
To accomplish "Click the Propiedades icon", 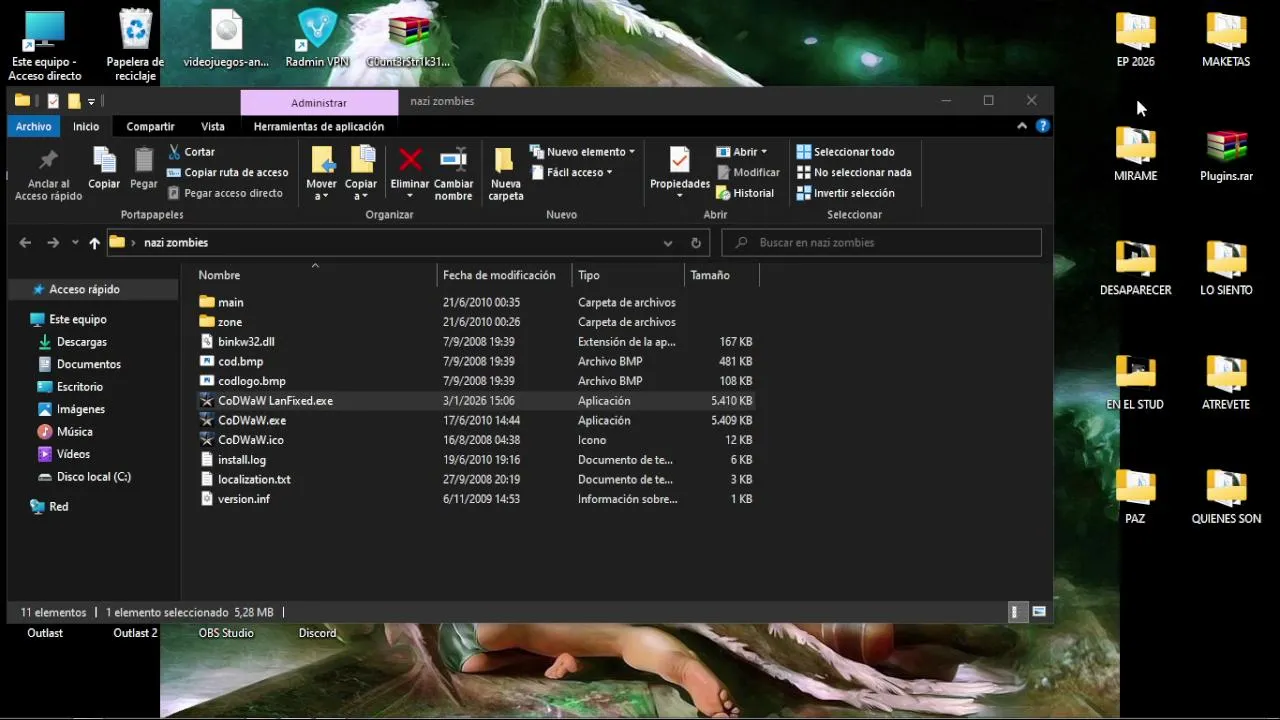I will click(x=680, y=160).
